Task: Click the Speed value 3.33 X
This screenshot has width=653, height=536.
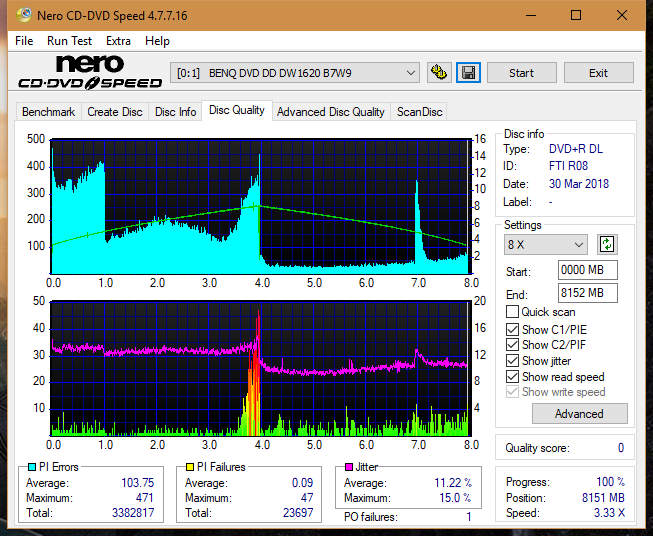Action: click(609, 513)
